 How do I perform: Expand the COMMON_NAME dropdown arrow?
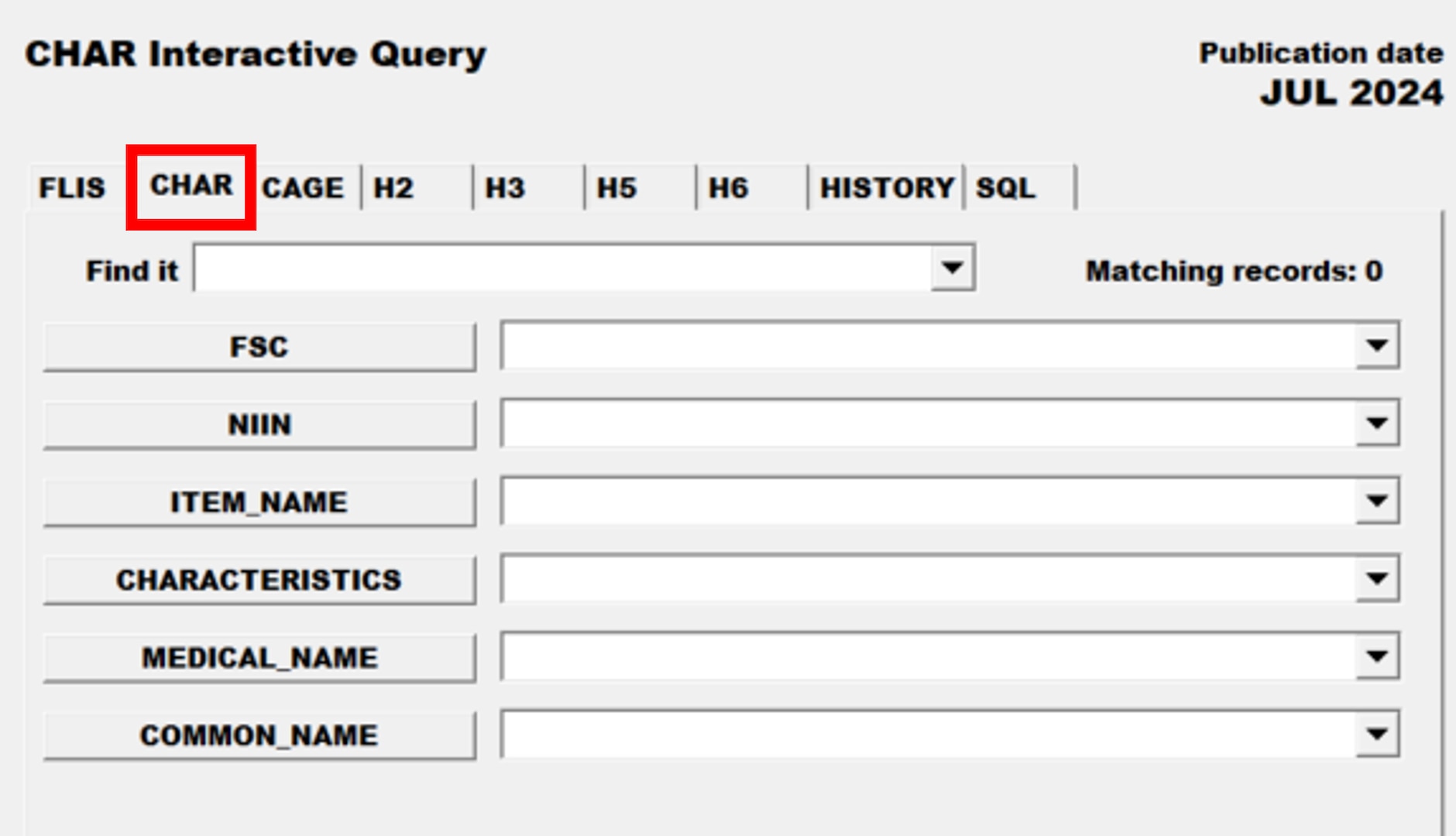(1376, 734)
